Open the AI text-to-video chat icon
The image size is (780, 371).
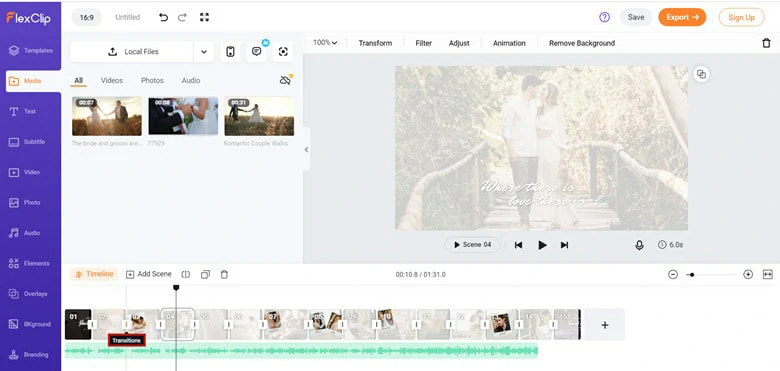257,52
